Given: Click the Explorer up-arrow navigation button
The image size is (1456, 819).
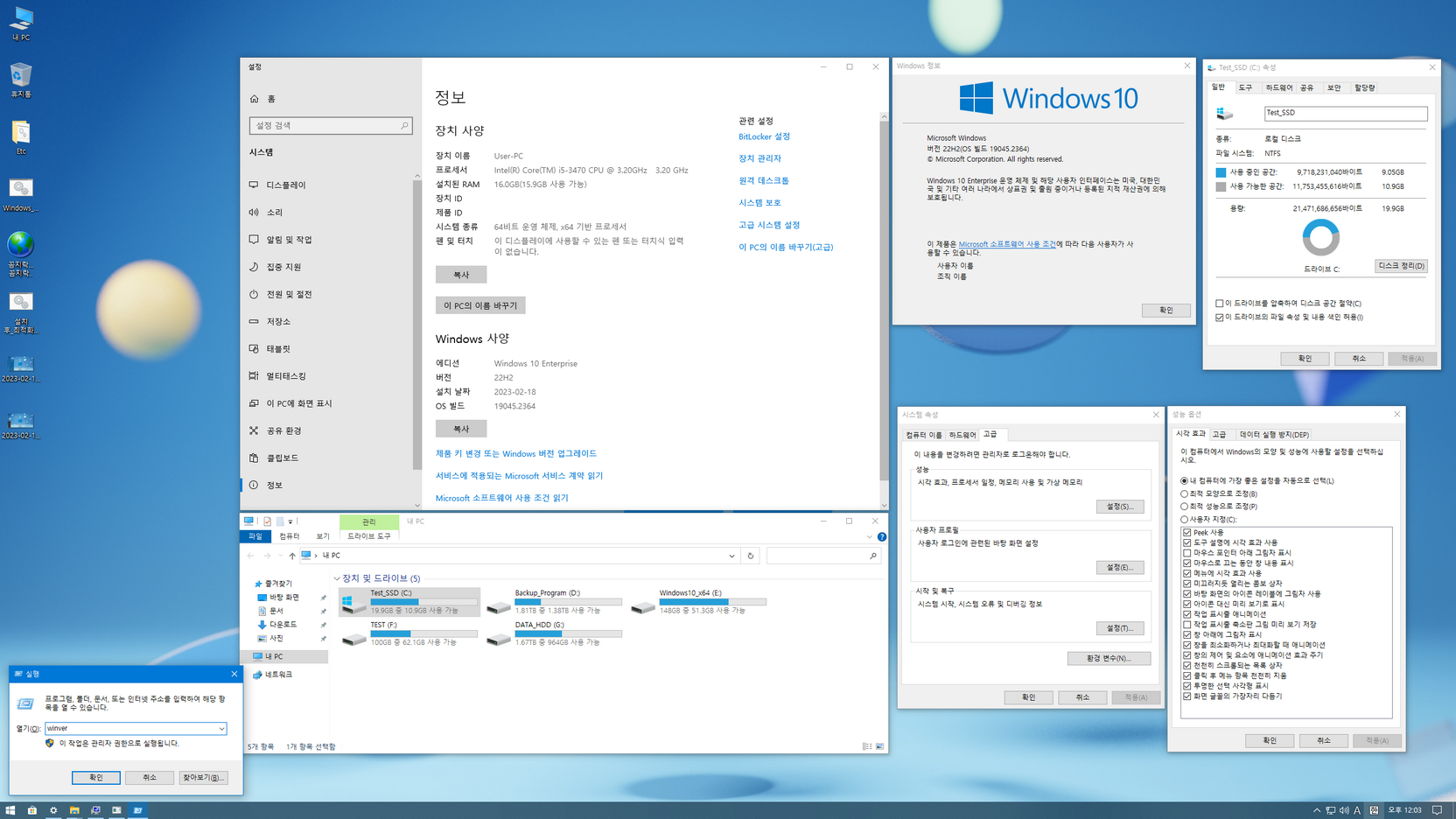Looking at the screenshot, I should (x=292, y=556).
